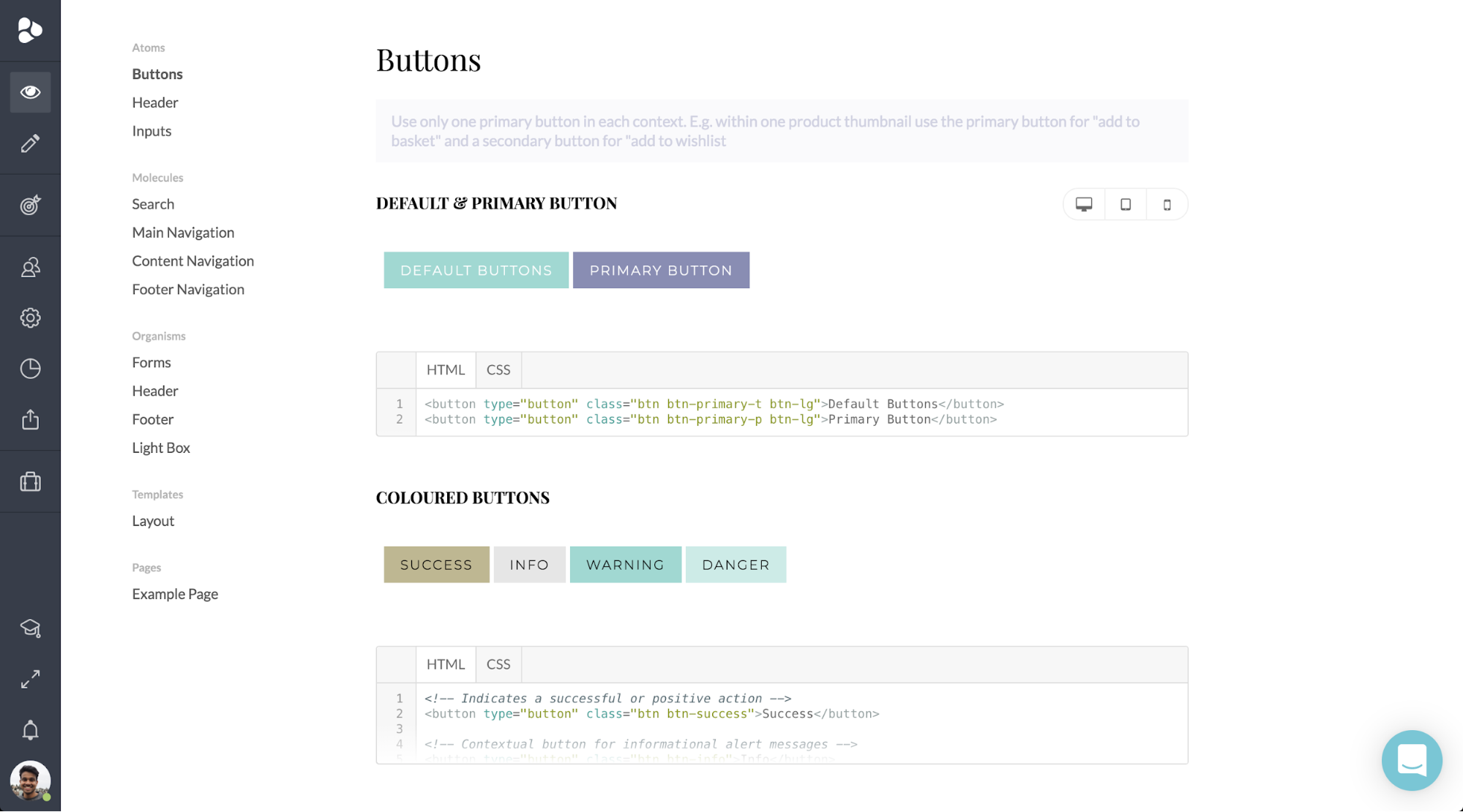Select the HTML tab in code viewer
The width and height of the screenshot is (1463, 812).
[x=446, y=370]
